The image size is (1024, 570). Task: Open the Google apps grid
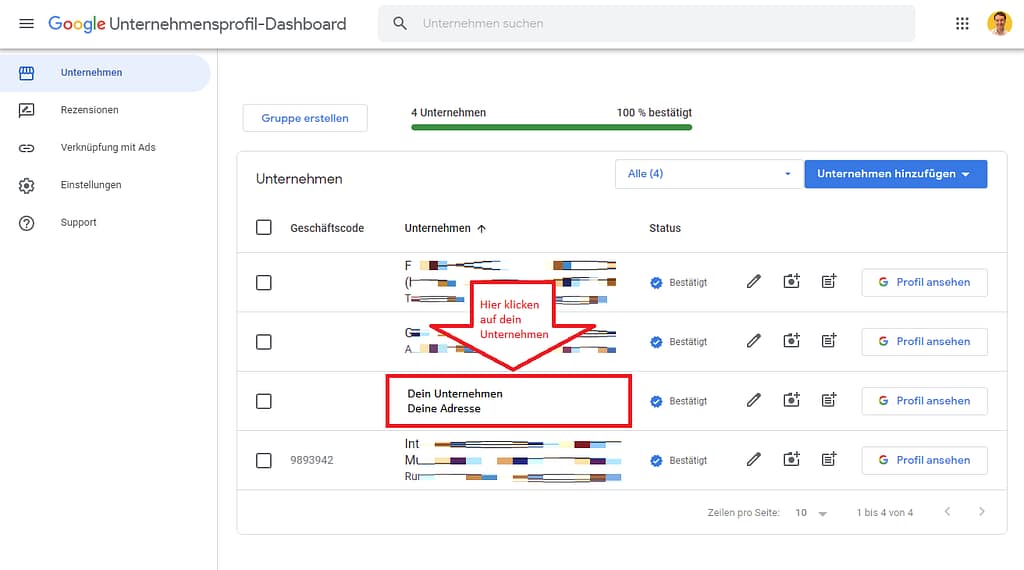tap(962, 23)
